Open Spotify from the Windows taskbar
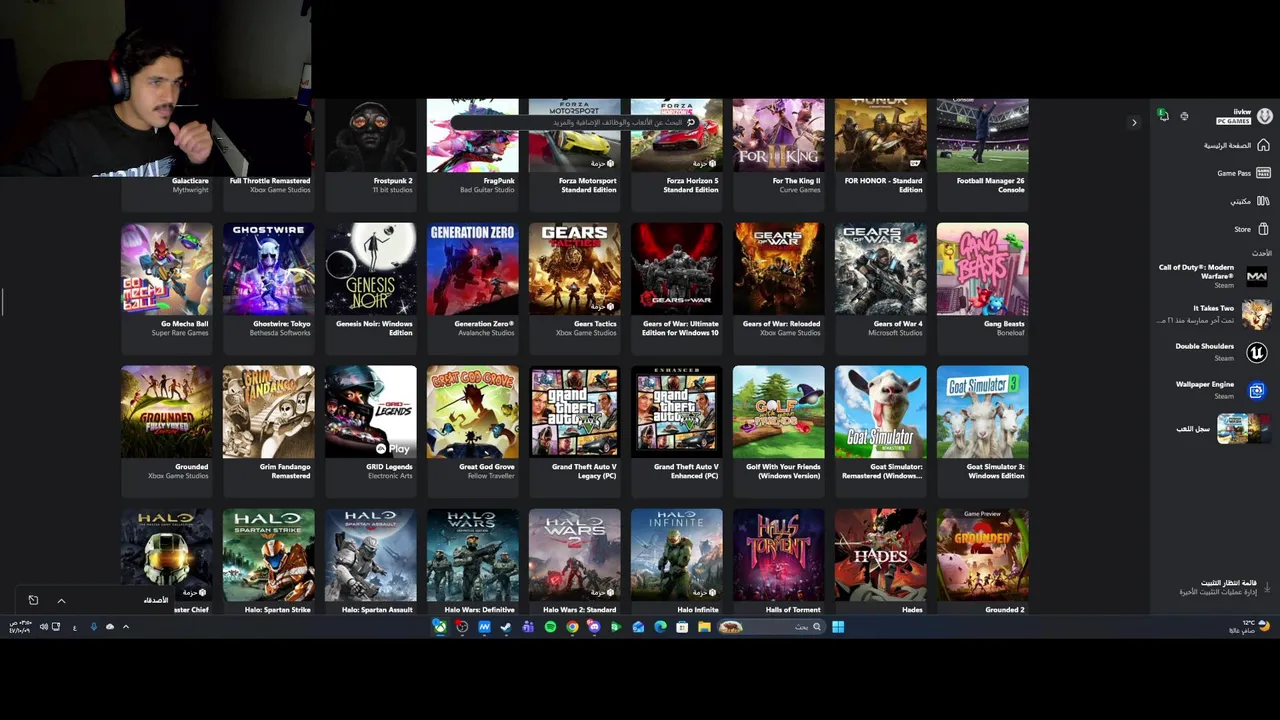1280x720 pixels. [550, 627]
